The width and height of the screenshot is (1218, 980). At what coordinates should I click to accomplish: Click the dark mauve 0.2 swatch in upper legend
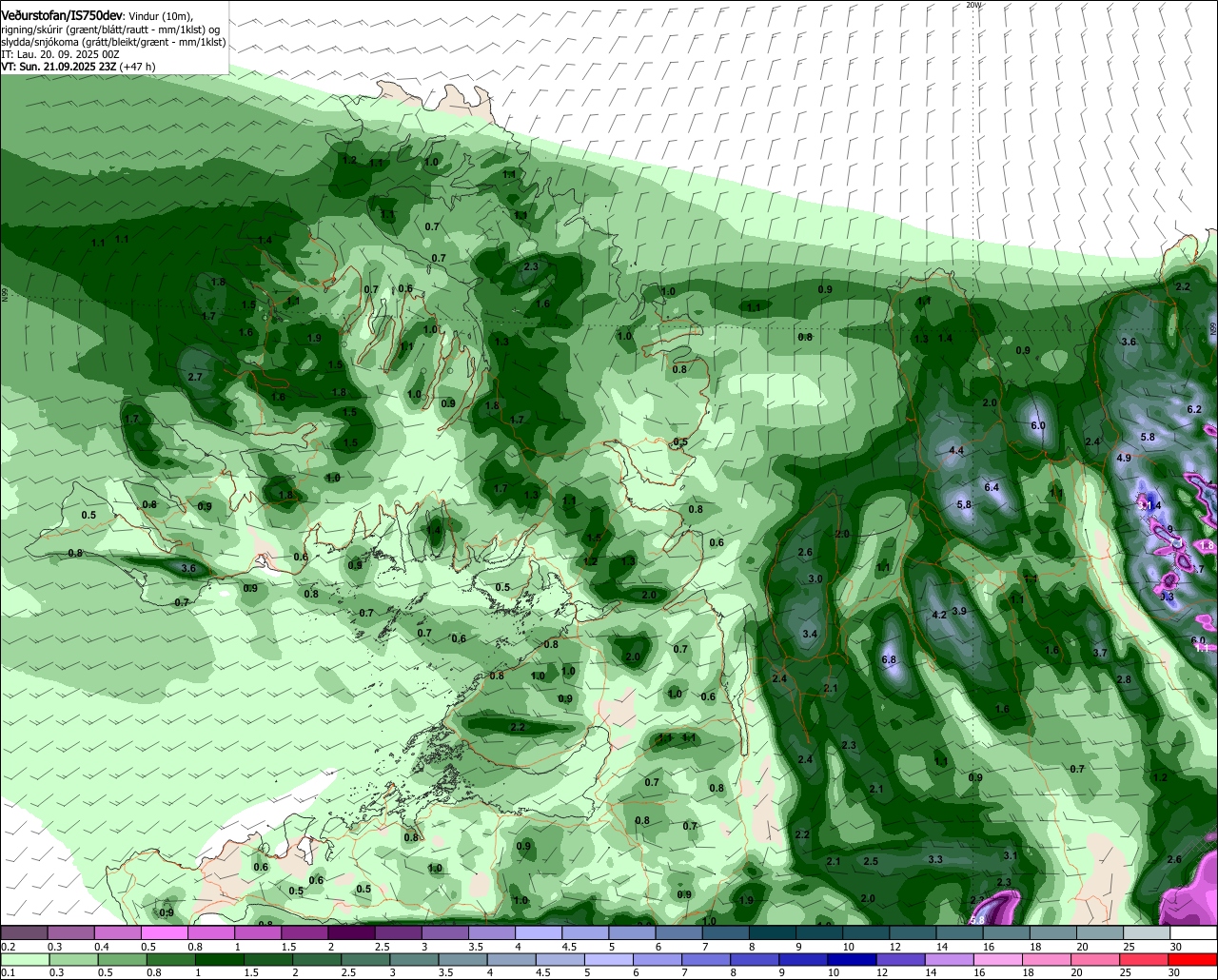(x=24, y=933)
